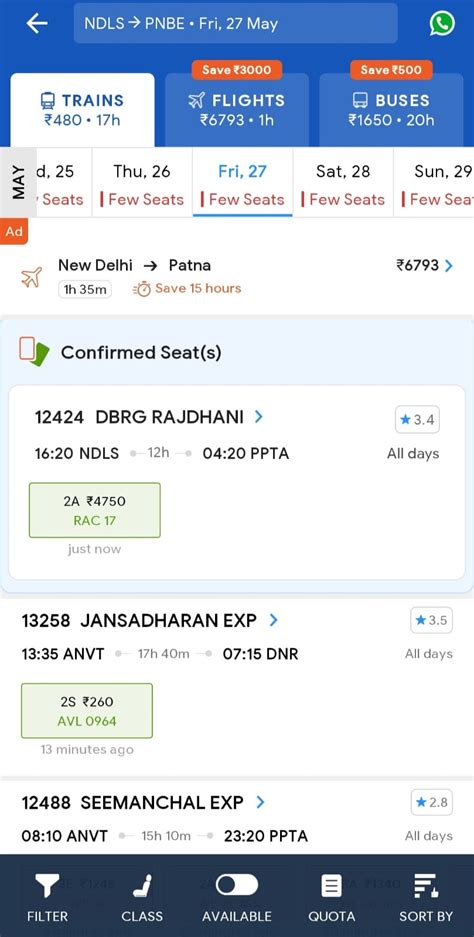Toggle the Available switch

[x=237, y=885]
